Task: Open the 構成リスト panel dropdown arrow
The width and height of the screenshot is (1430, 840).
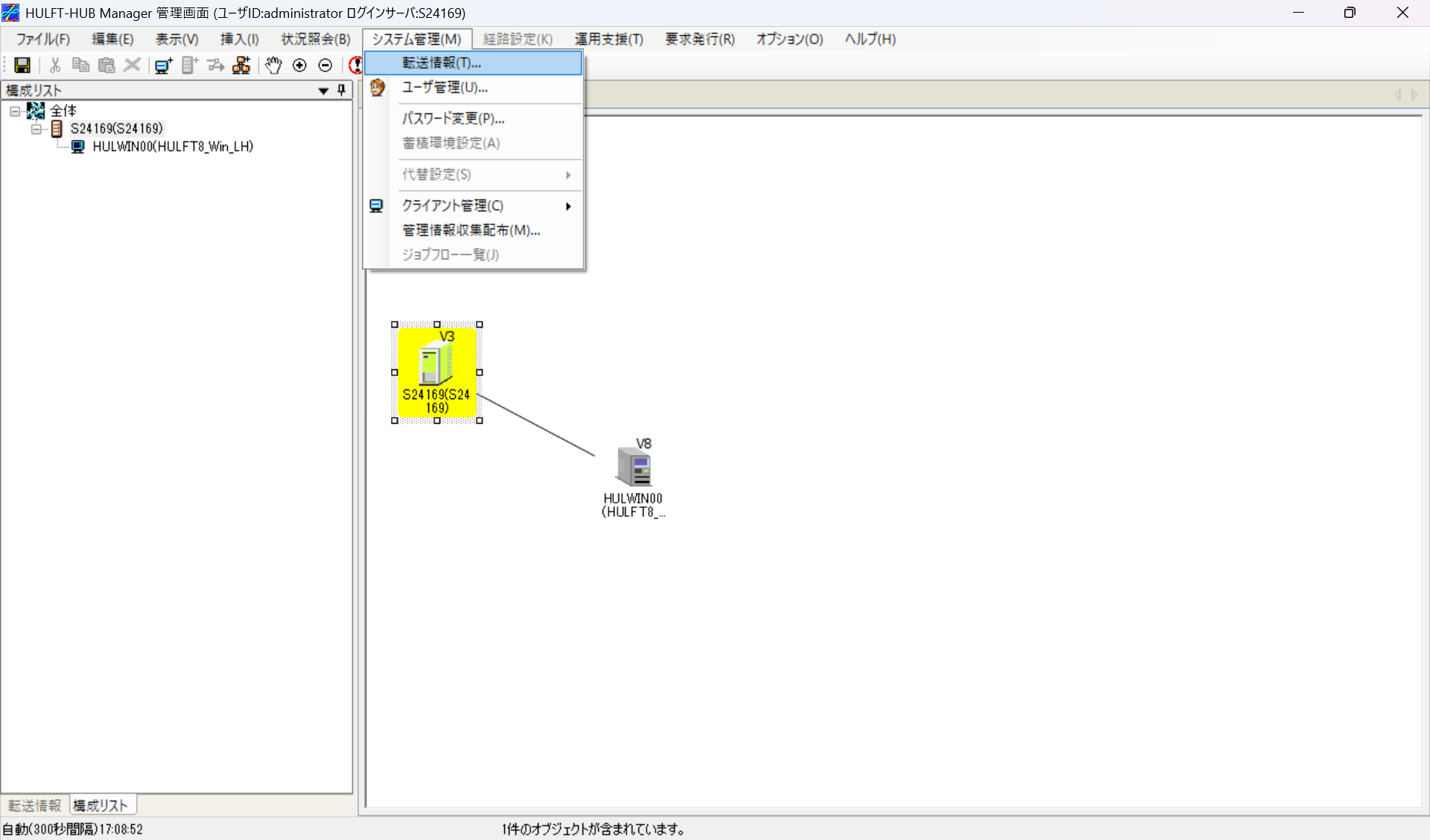Action: click(x=323, y=91)
